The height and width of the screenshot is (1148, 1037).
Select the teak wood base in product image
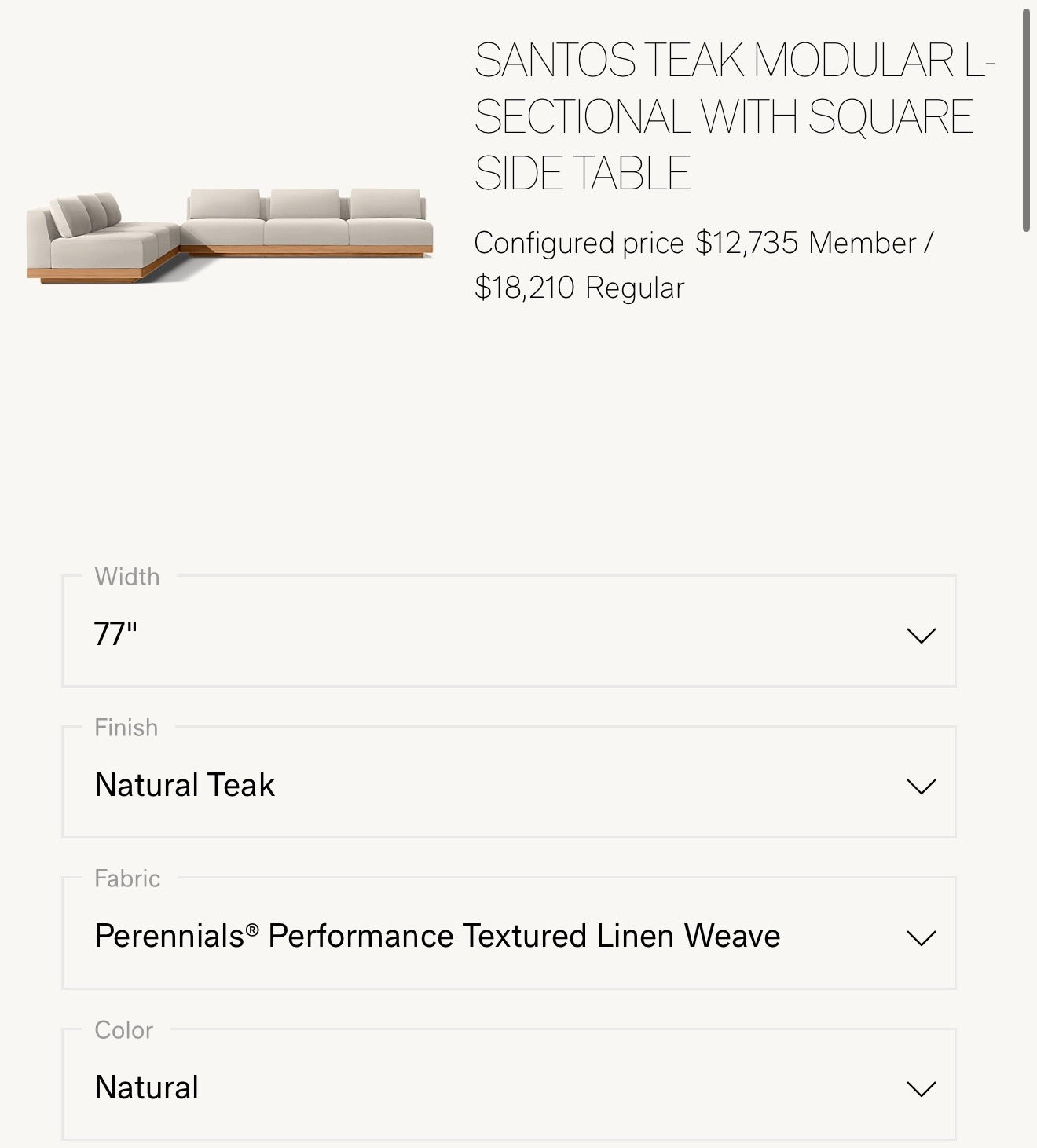306,251
